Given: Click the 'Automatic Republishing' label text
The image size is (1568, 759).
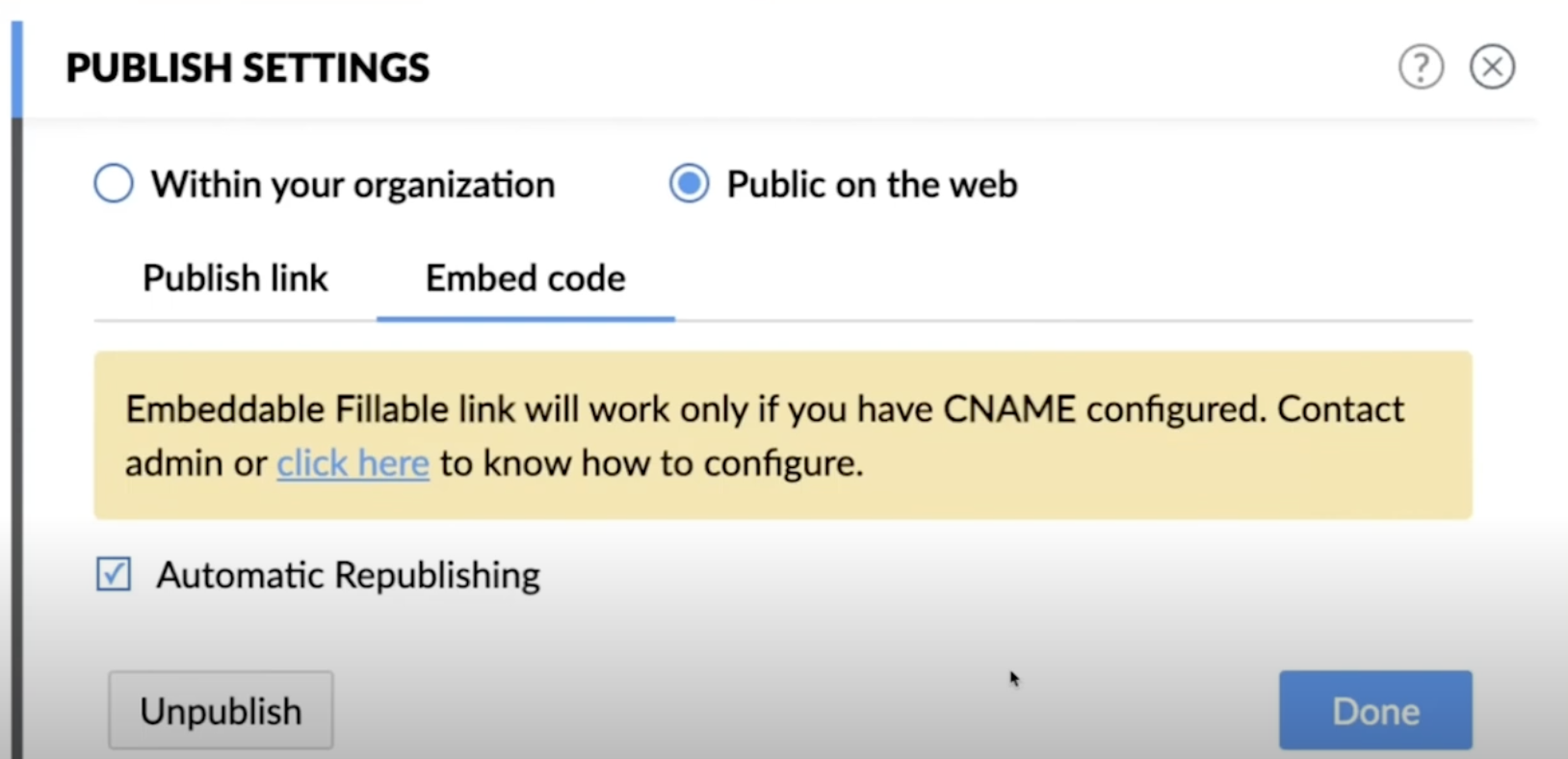Looking at the screenshot, I should coord(348,575).
